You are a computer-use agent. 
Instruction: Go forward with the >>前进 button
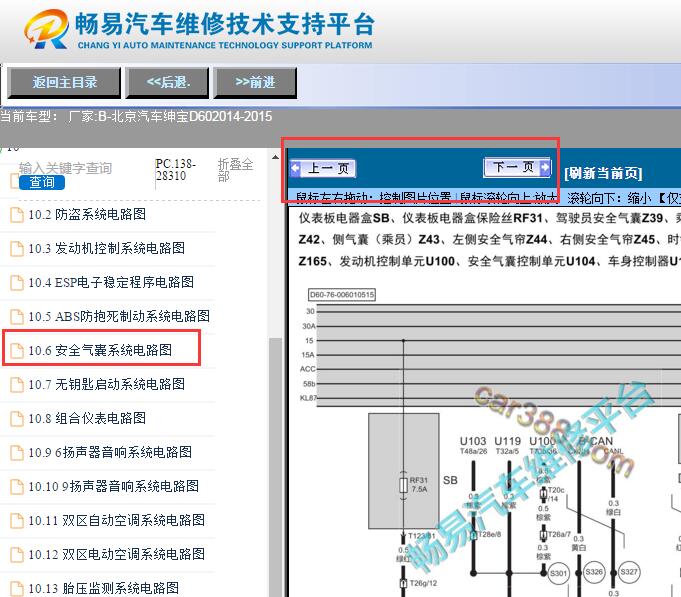[x=255, y=82]
